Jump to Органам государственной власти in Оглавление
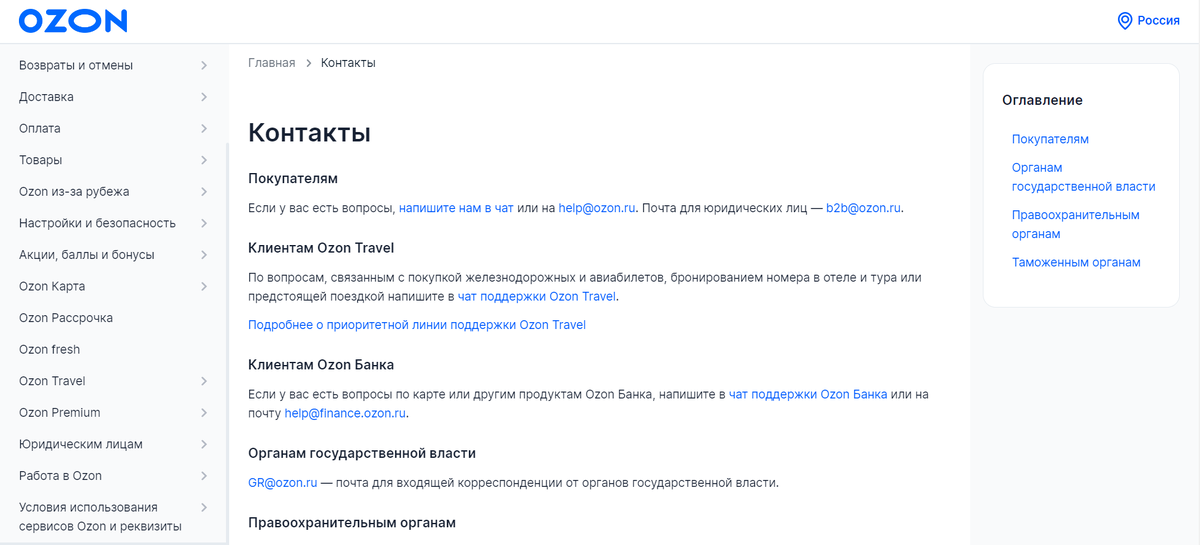1200x545 pixels. point(1083,177)
